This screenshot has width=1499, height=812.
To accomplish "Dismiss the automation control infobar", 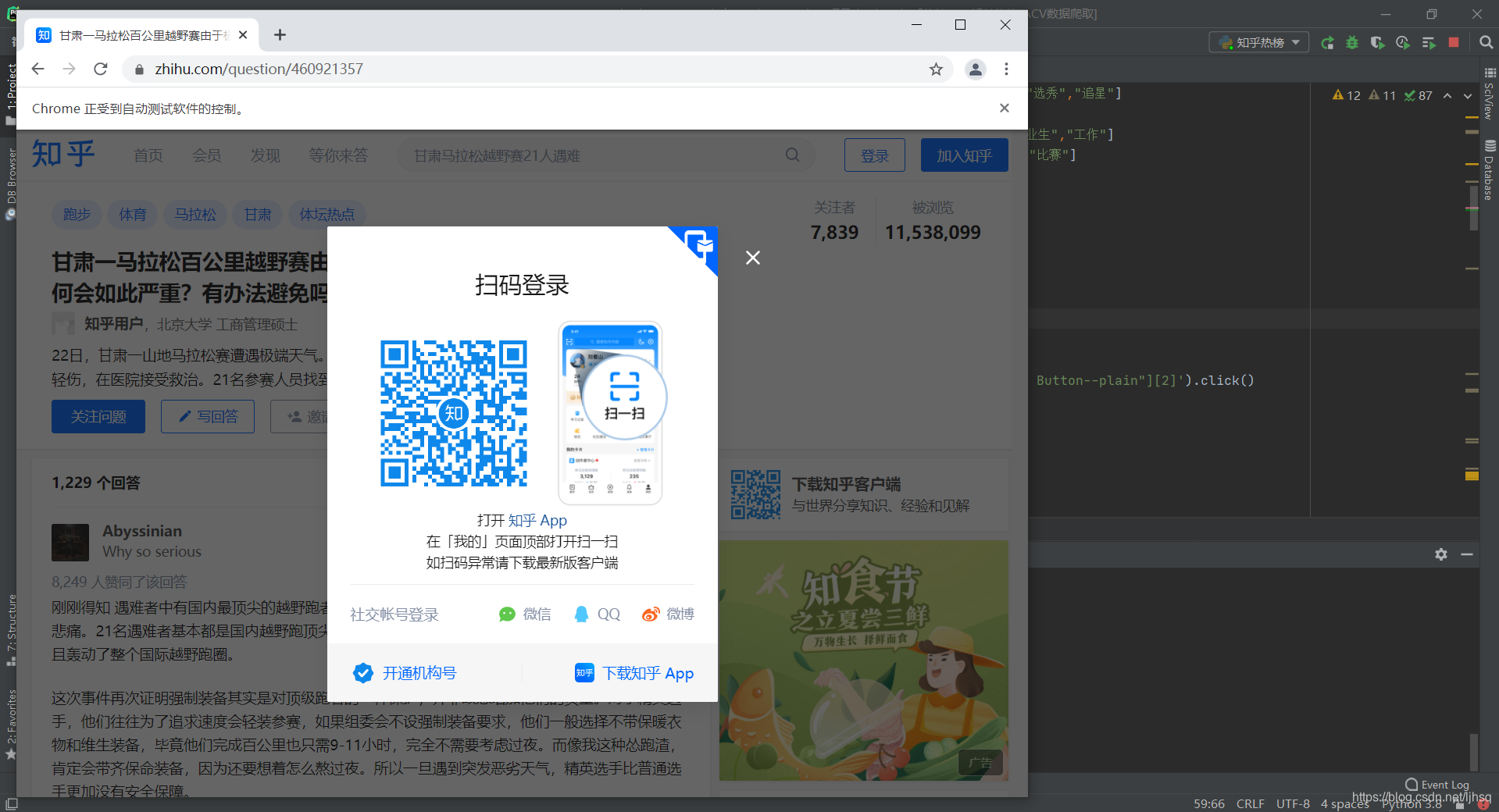I will tap(1005, 108).
